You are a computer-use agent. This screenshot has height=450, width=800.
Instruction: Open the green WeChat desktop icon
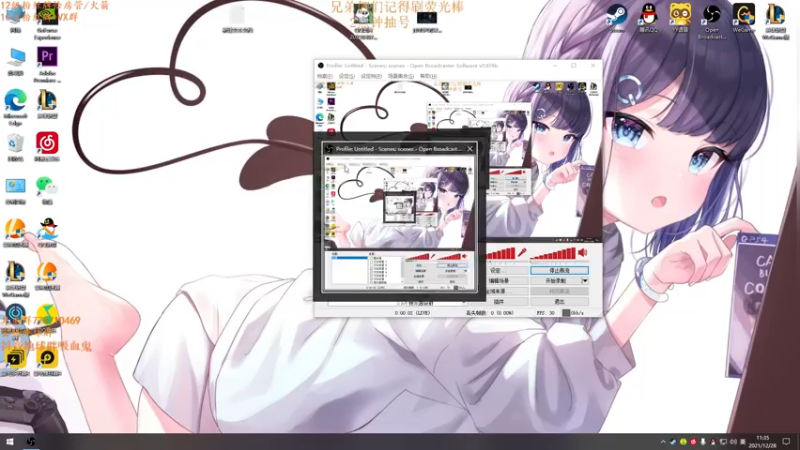point(47,190)
